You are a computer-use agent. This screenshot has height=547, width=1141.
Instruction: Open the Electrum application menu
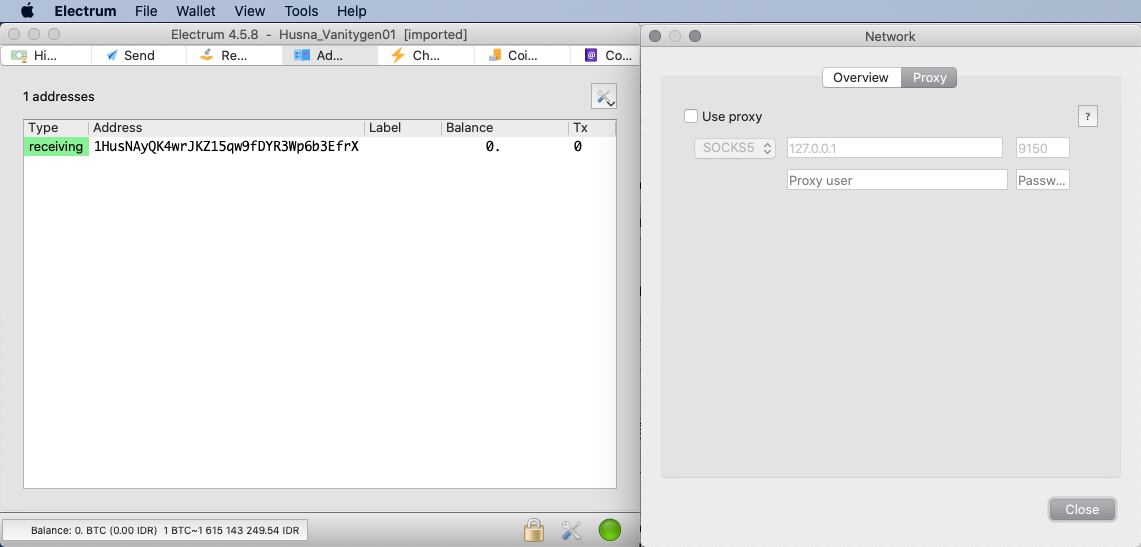tap(85, 11)
